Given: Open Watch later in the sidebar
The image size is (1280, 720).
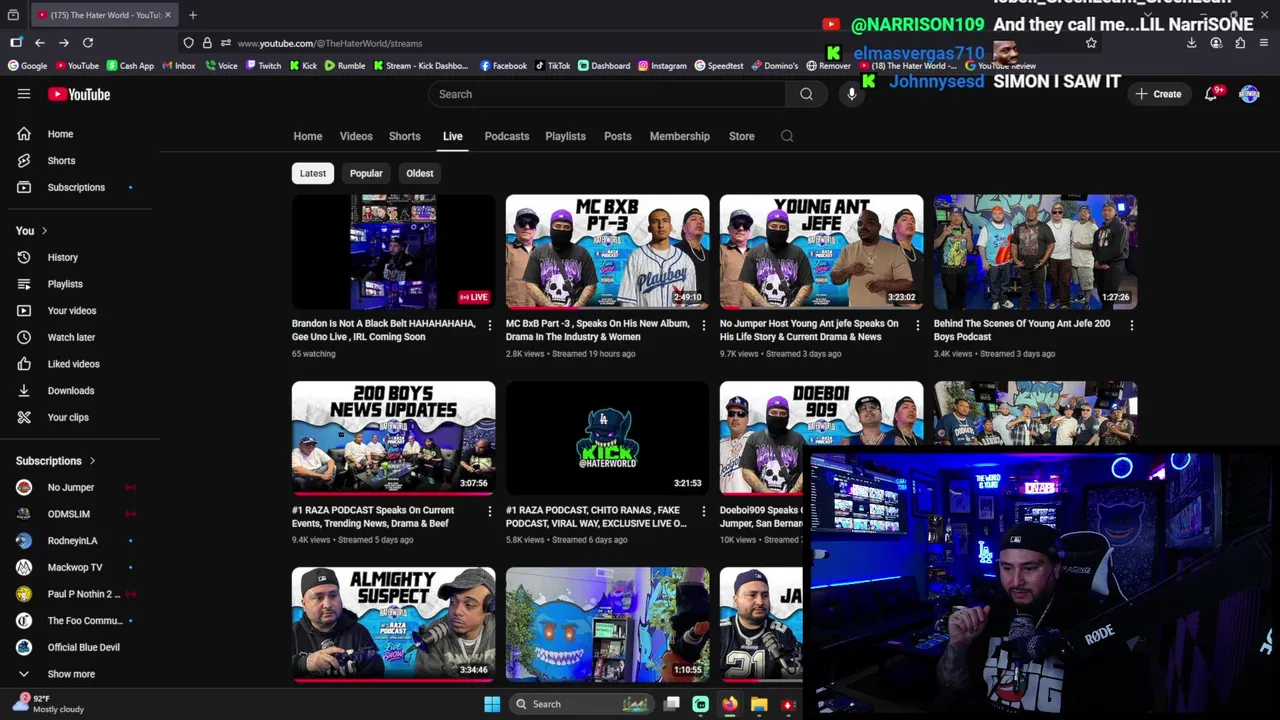Looking at the screenshot, I should coord(70,337).
